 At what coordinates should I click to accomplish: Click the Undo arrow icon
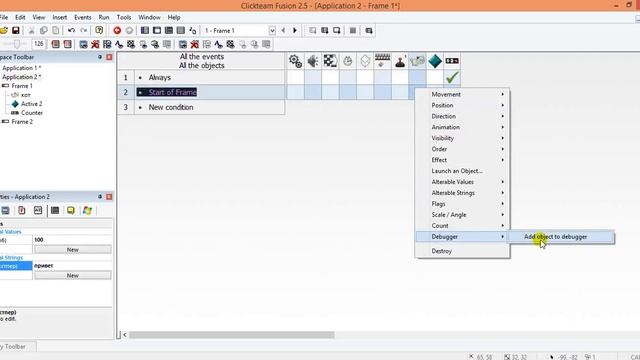pyautogui.click(x=71, y=30)
